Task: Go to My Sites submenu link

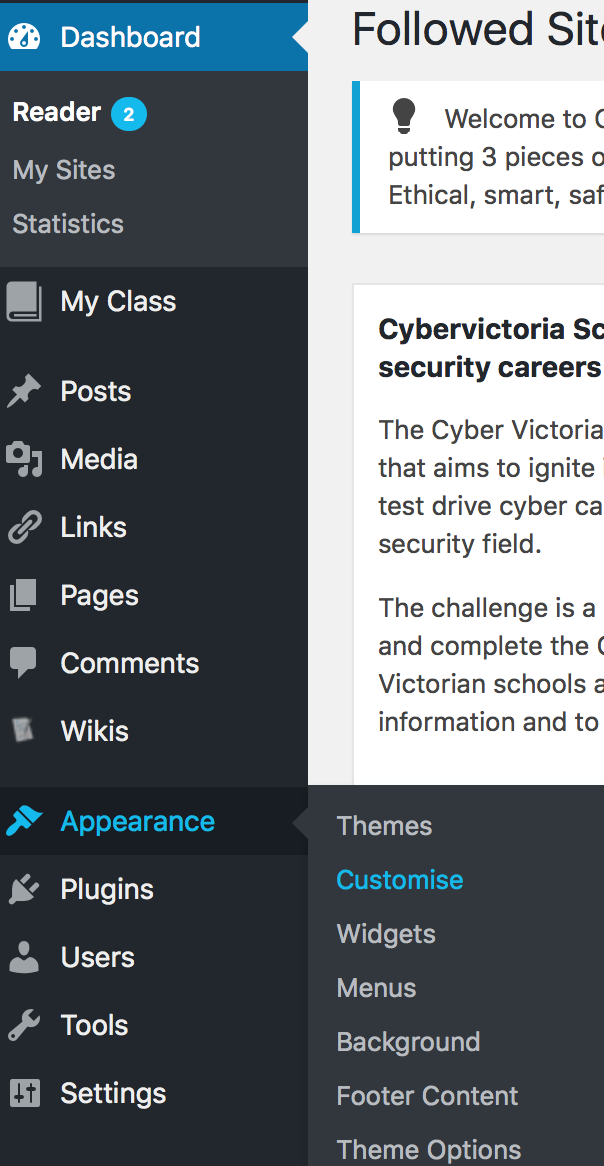Action: [x=64, y=170]
